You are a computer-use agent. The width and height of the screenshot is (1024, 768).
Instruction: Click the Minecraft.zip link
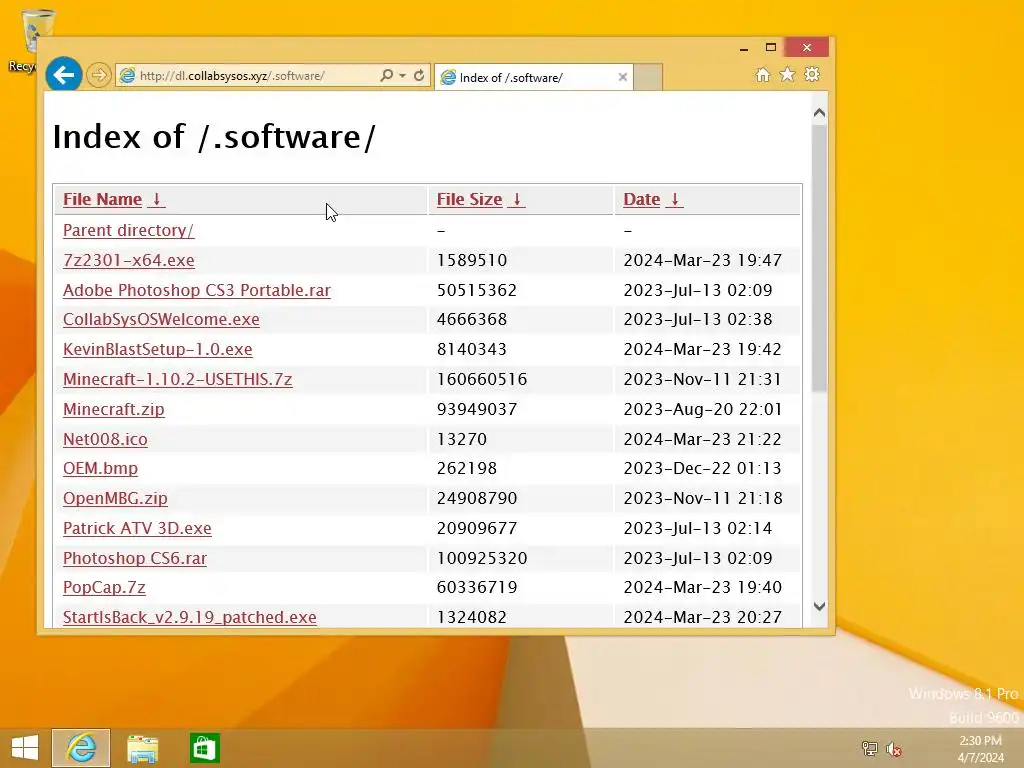(x=114, y=409)
